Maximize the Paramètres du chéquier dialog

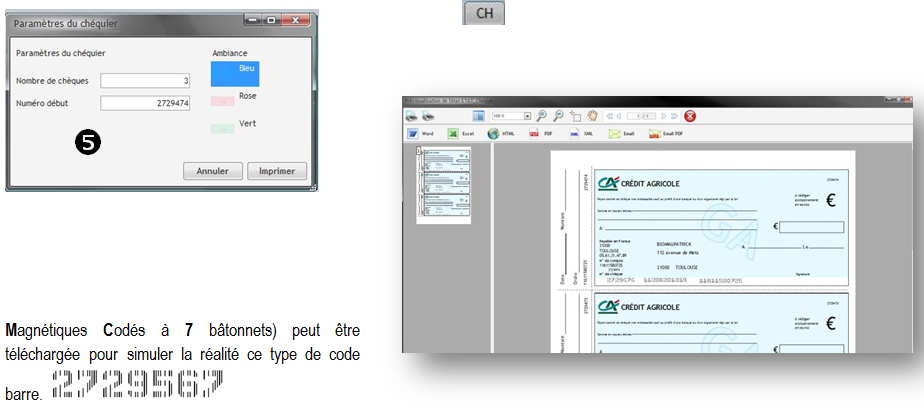click(272, 19)
